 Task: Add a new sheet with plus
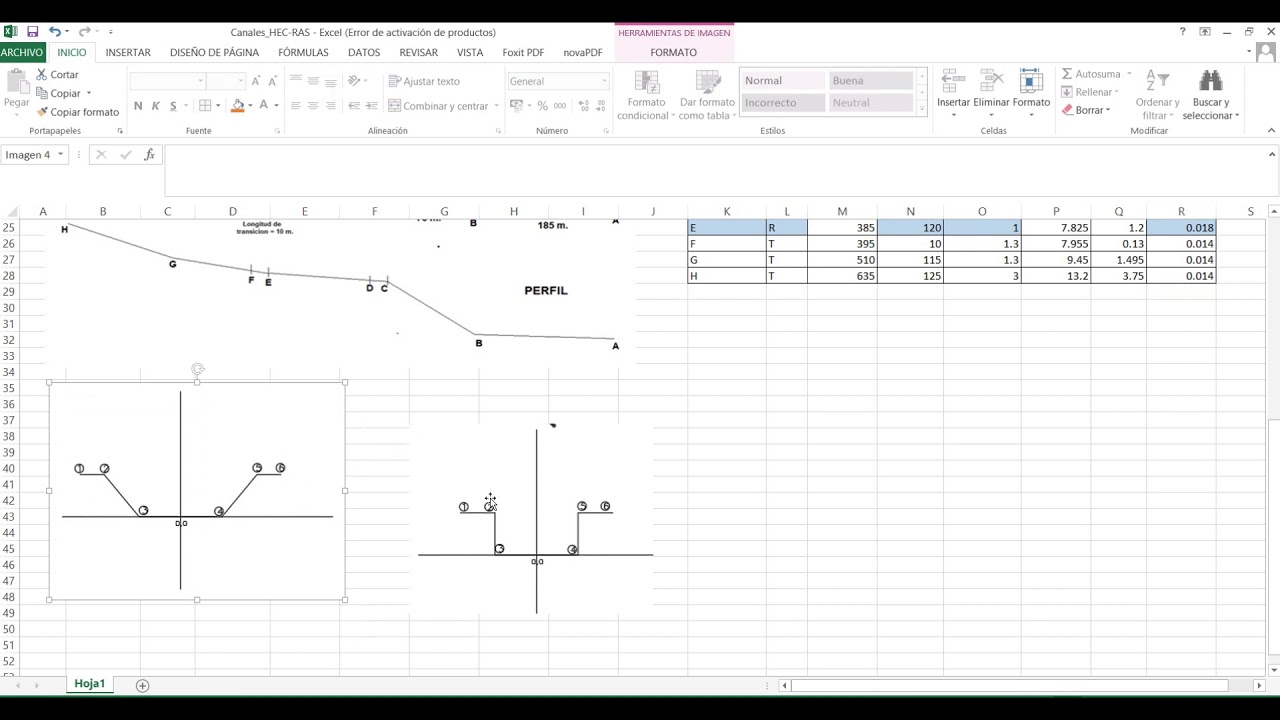(142, 685)
